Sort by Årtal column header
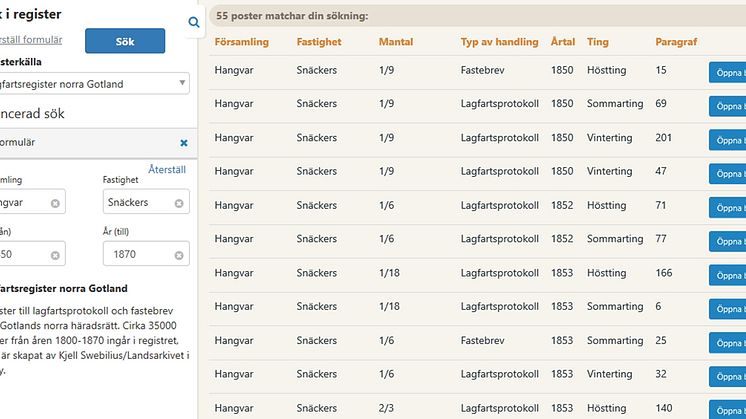This screenshot has width=746, height=419. [563, 42]
